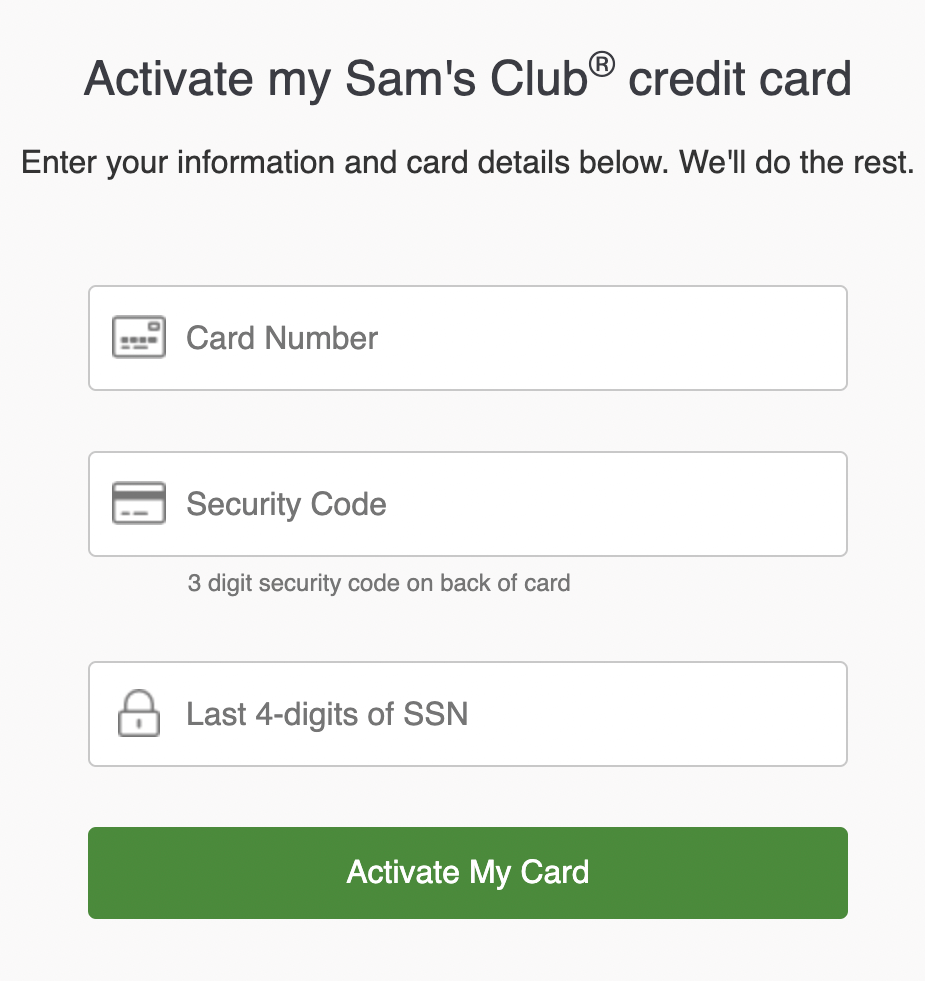Click the padlock icon beside SSN
The image size is (925, 981).
138,713
